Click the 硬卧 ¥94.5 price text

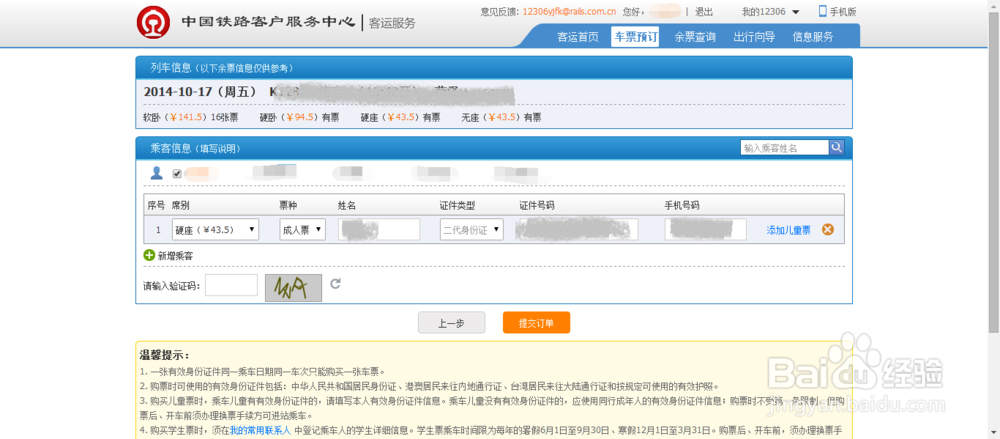coord(299,117)
